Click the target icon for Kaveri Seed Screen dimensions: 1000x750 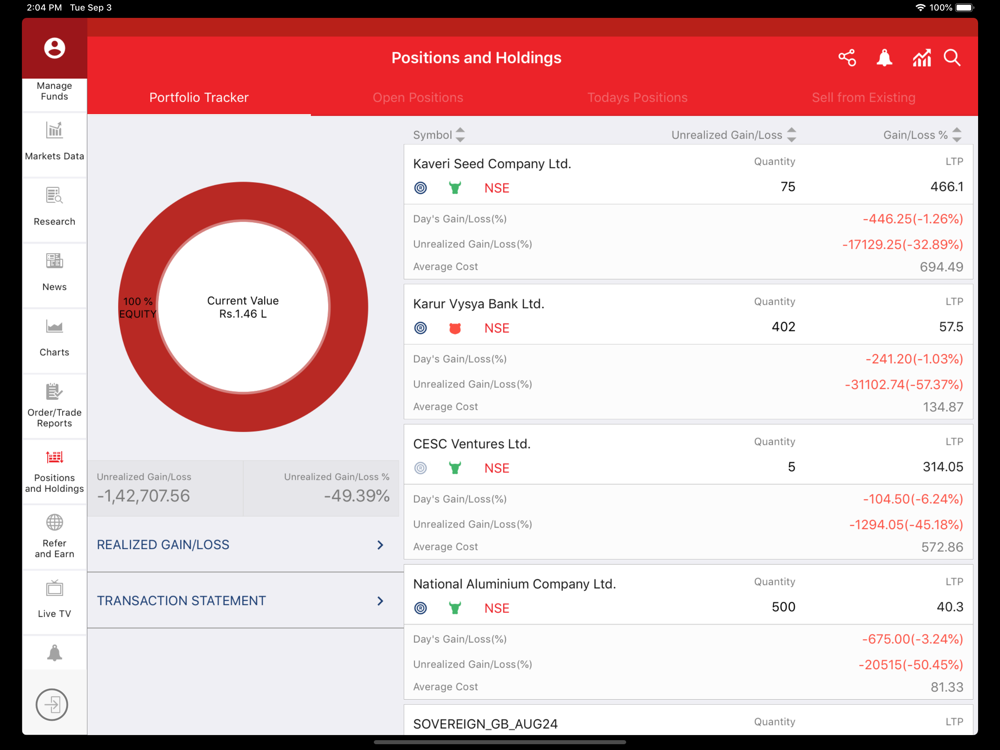click(420, 188)
